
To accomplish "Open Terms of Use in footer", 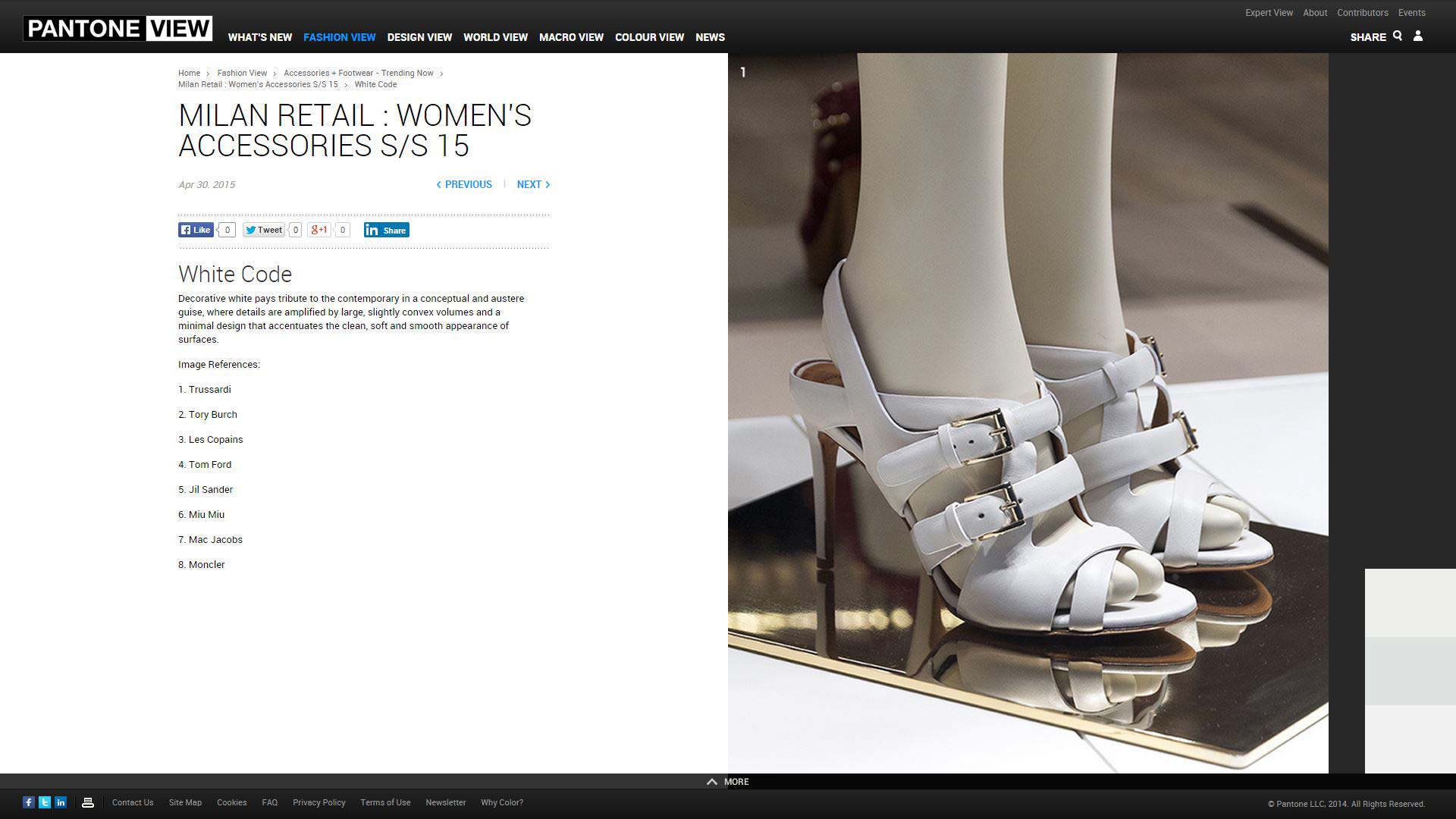I will (385, 802).
